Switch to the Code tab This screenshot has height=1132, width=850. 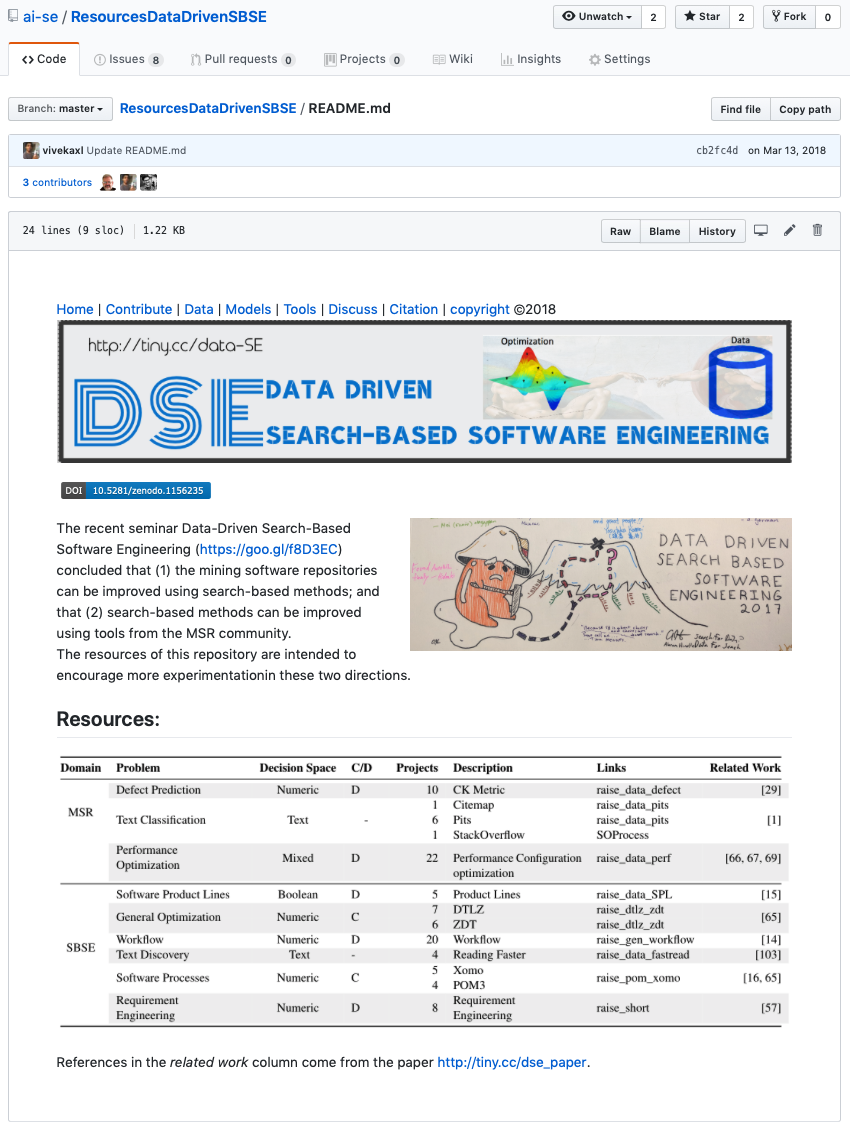[x=44, y=59]
